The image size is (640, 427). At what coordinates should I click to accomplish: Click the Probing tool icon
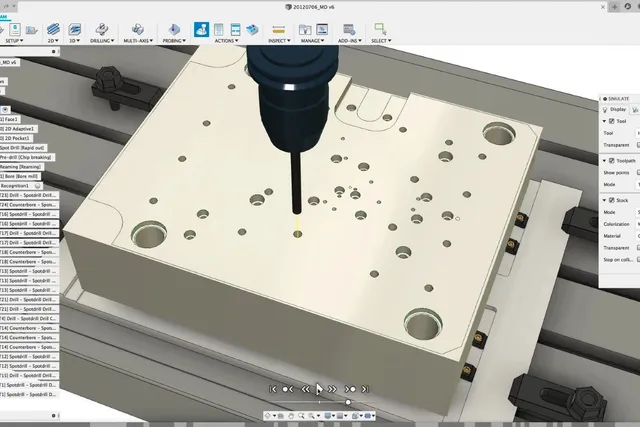[x=174, y=29]
